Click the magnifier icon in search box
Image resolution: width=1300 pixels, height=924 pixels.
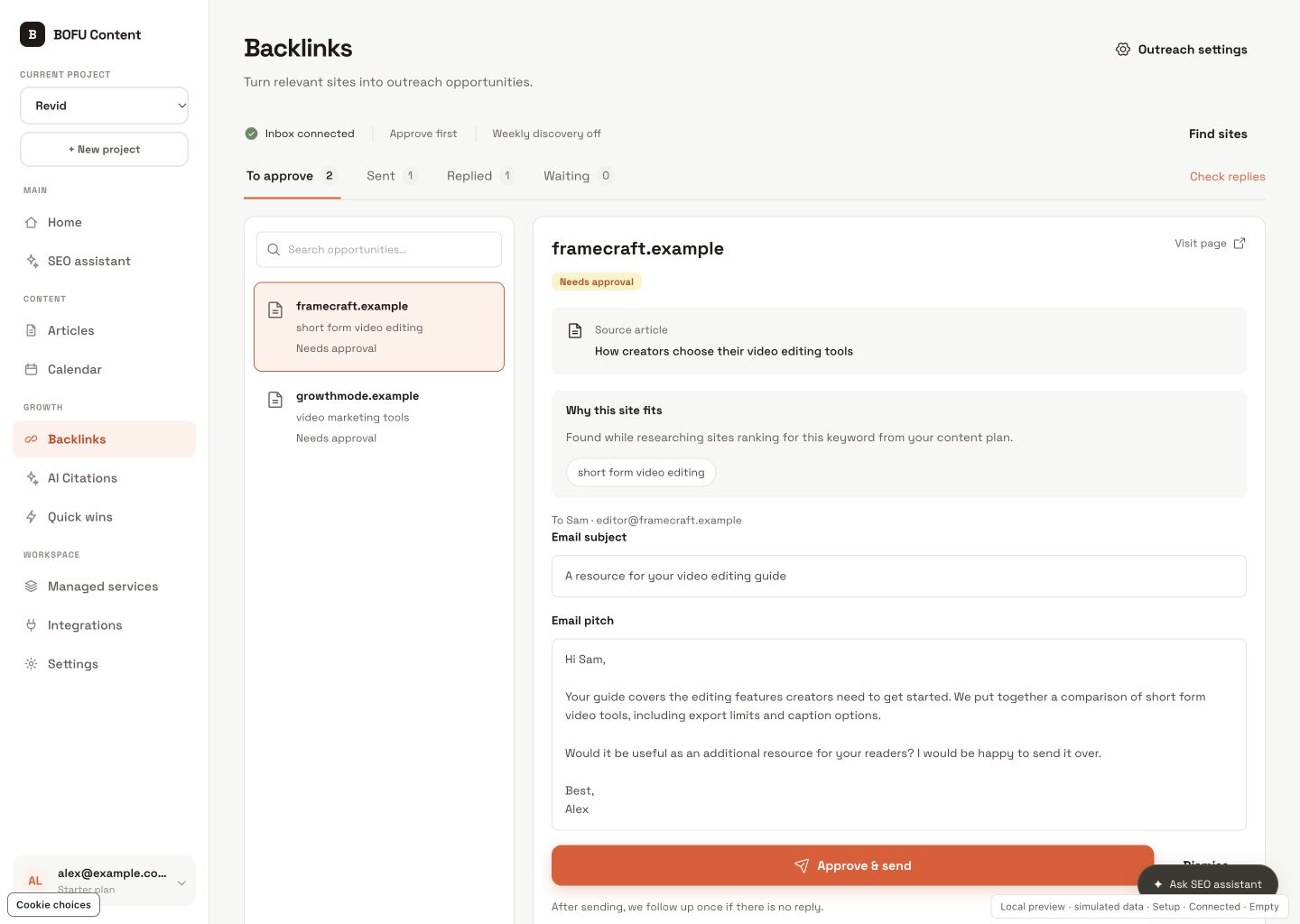[274, 250]
